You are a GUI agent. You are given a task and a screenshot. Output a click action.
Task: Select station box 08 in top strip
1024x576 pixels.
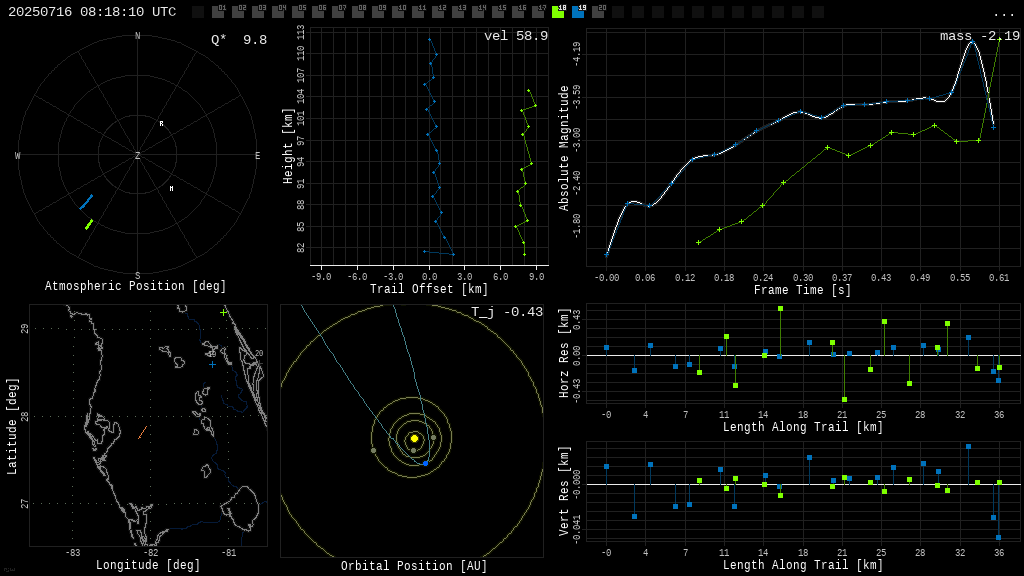click(x=358, y=12)
